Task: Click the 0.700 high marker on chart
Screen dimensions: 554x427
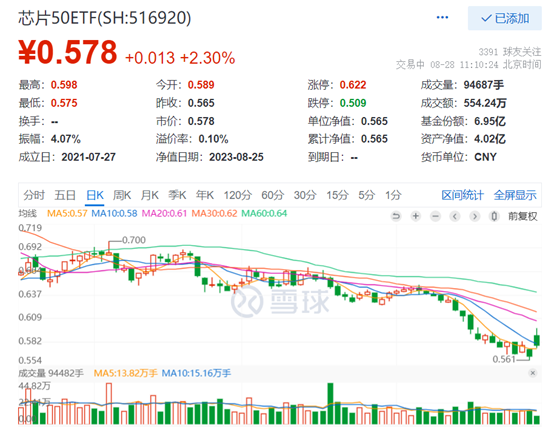Action: 134,240
